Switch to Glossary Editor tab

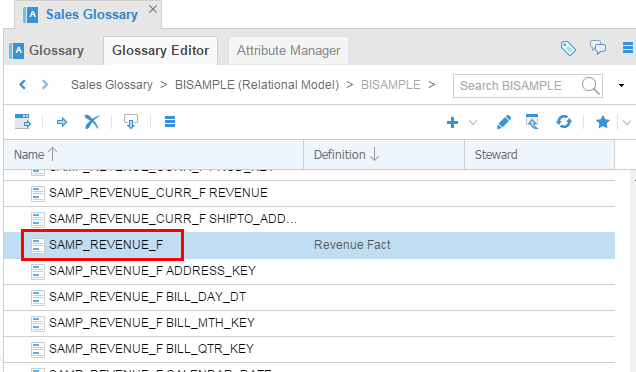pos(160,51)
